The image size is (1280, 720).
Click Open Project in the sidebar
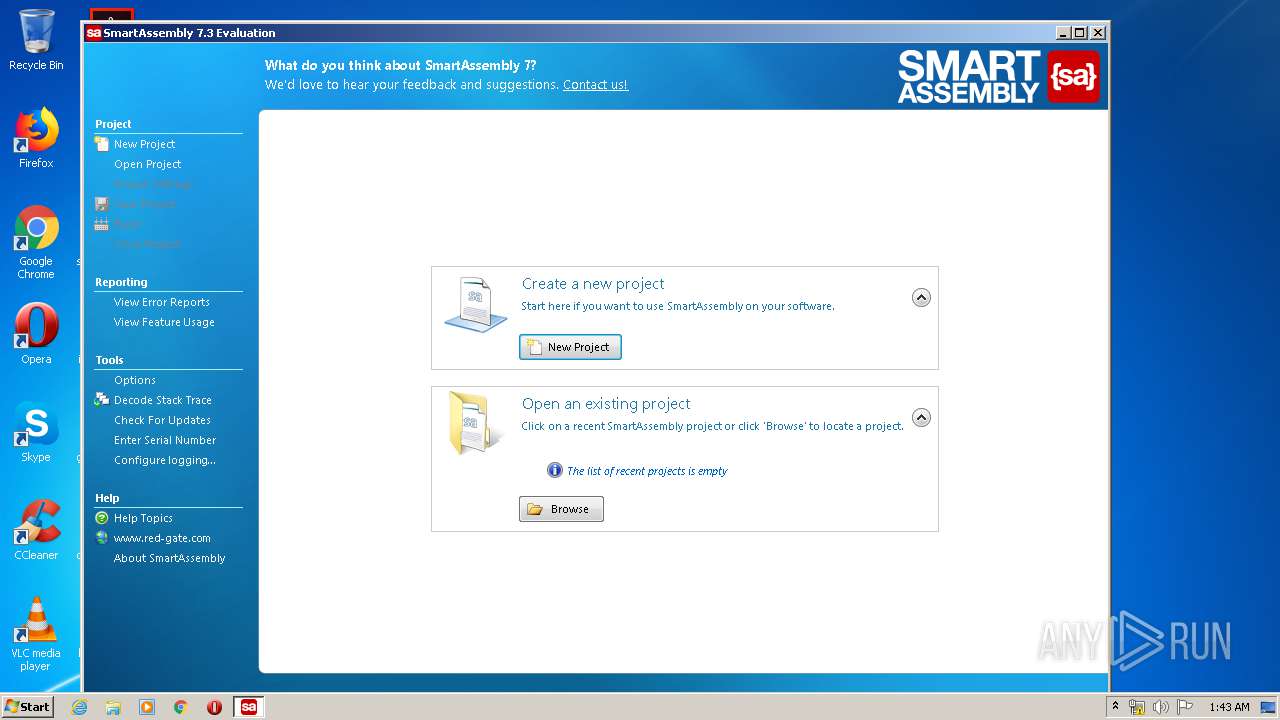click(147, 164)
